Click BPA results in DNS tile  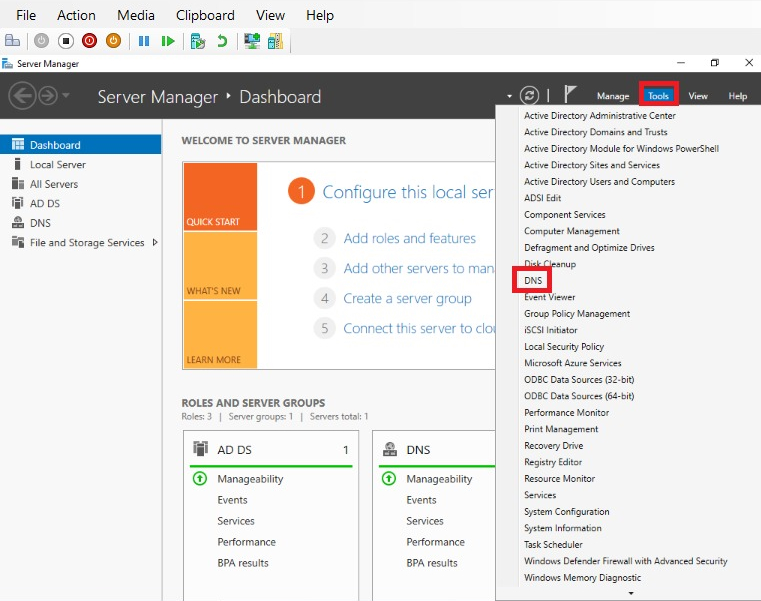(x=432, y=563)
